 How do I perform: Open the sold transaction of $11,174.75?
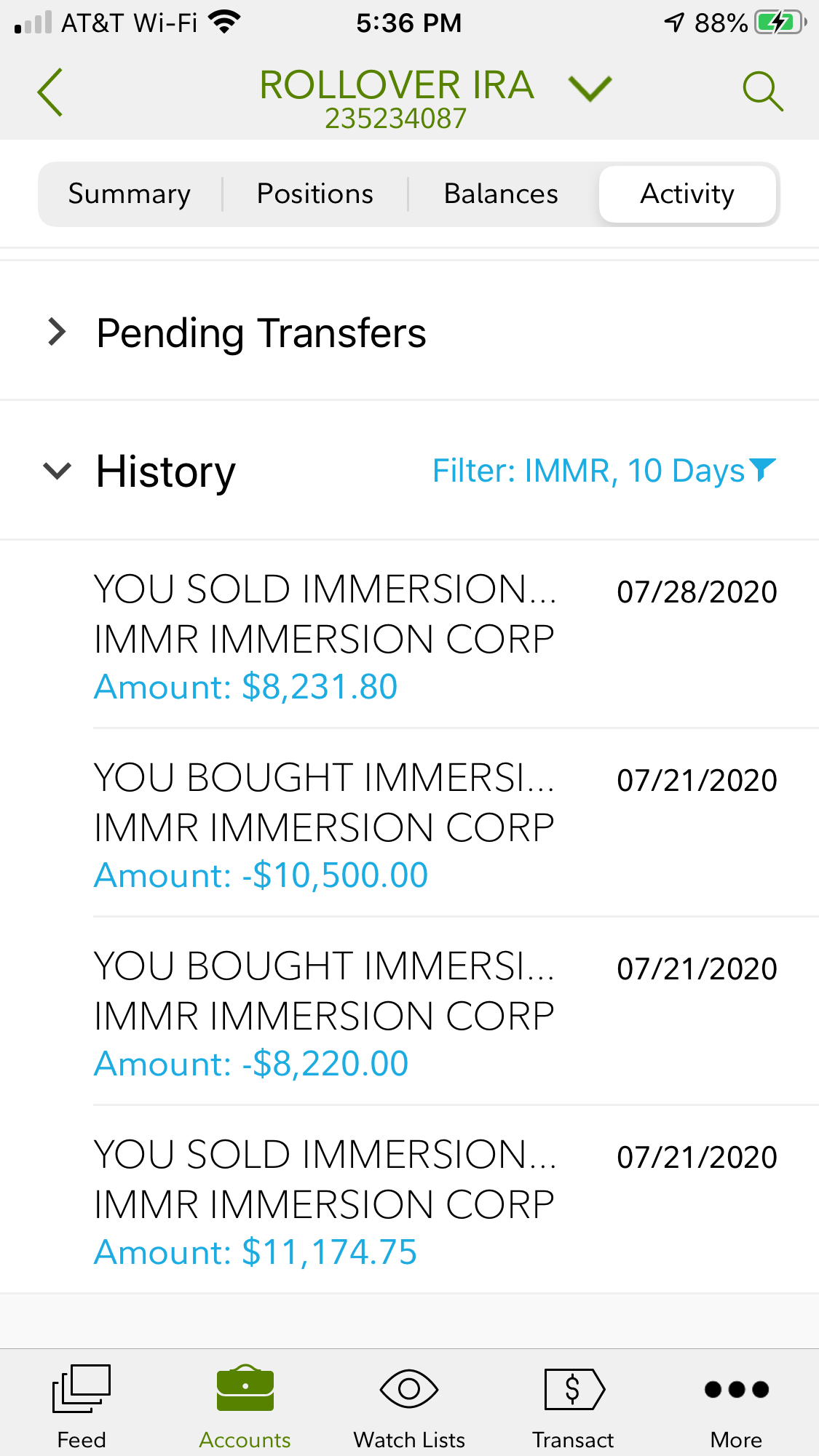435,1202
